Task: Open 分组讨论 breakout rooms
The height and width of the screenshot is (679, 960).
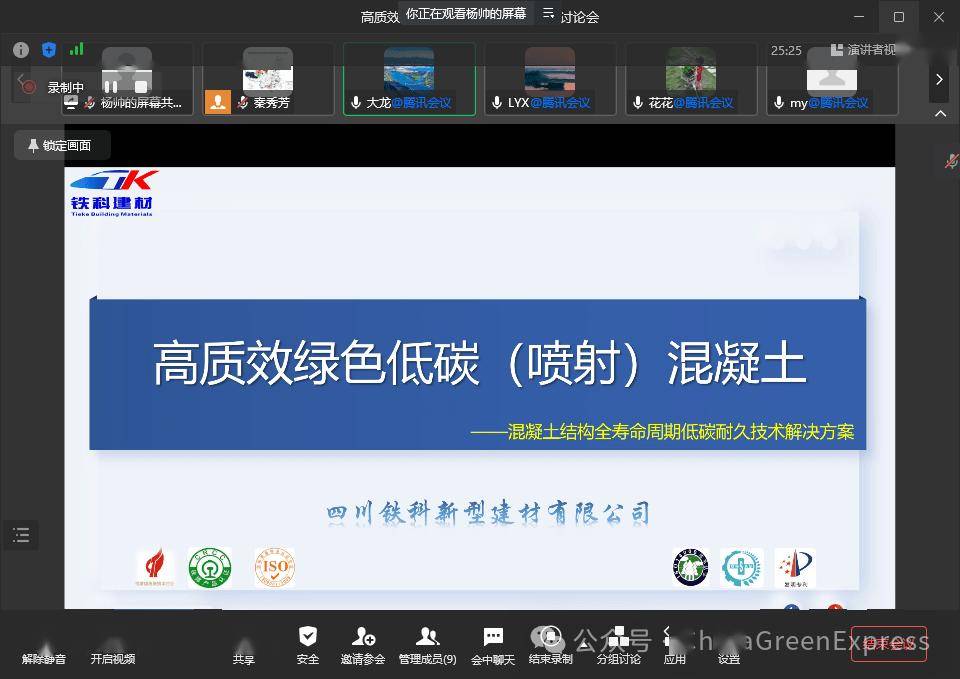Action: point(618,646)
